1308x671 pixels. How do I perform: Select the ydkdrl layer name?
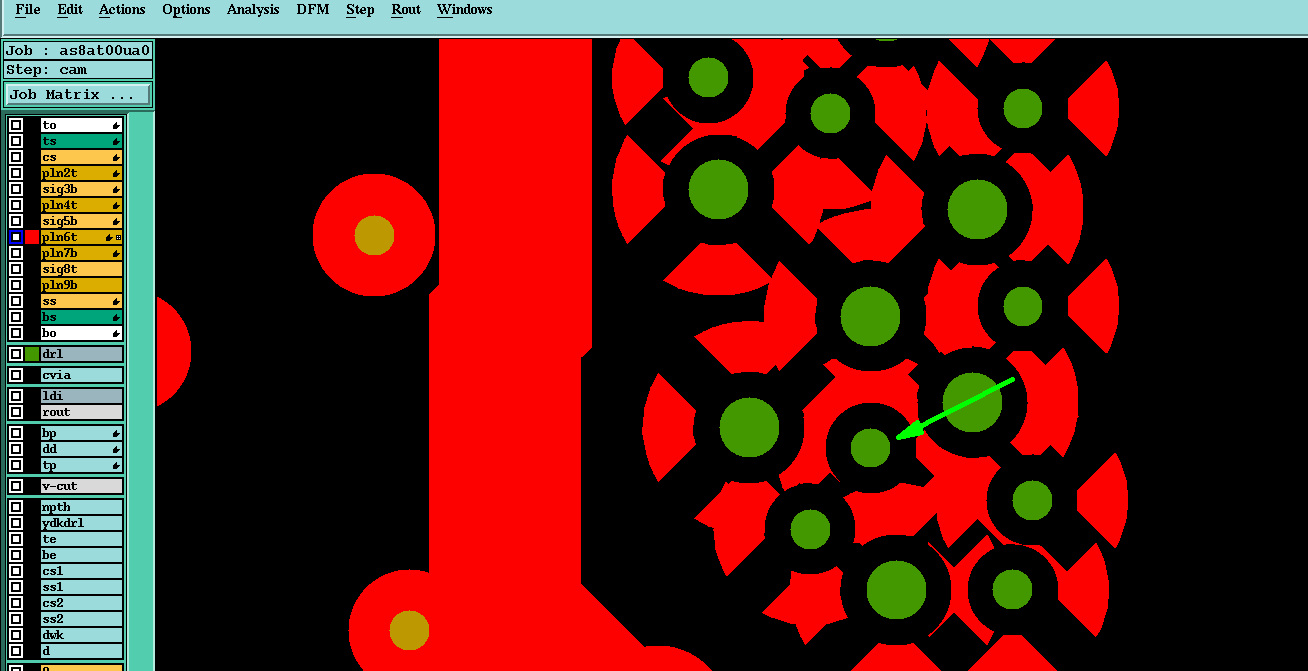pos(81,523)
